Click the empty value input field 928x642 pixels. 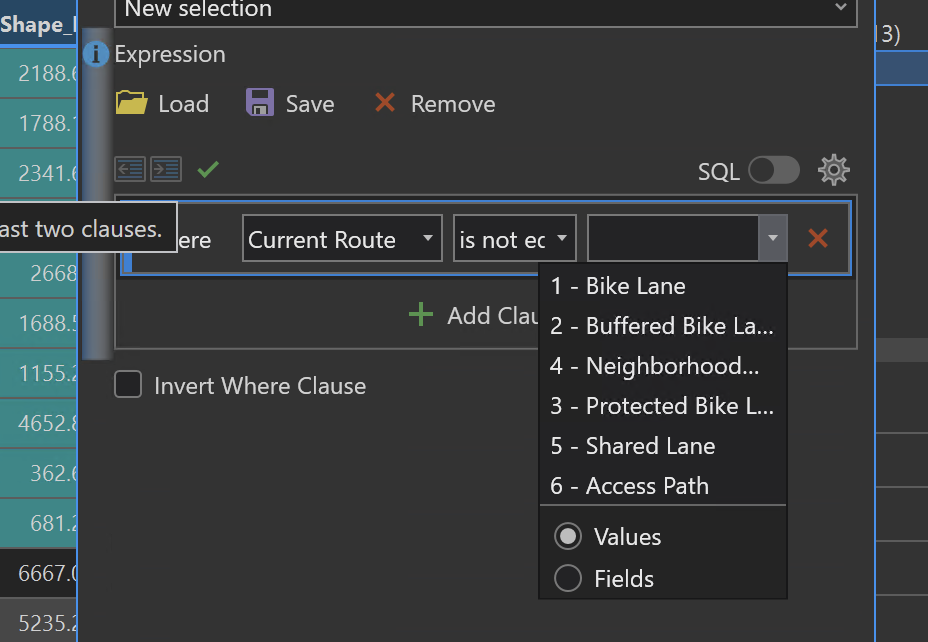pos(674,240)
